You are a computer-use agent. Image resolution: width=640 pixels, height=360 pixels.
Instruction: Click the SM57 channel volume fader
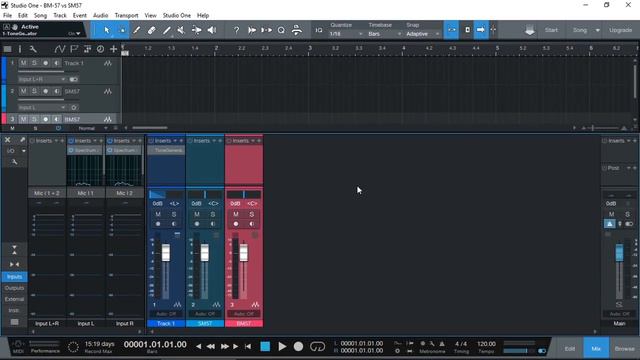point(204,253)
